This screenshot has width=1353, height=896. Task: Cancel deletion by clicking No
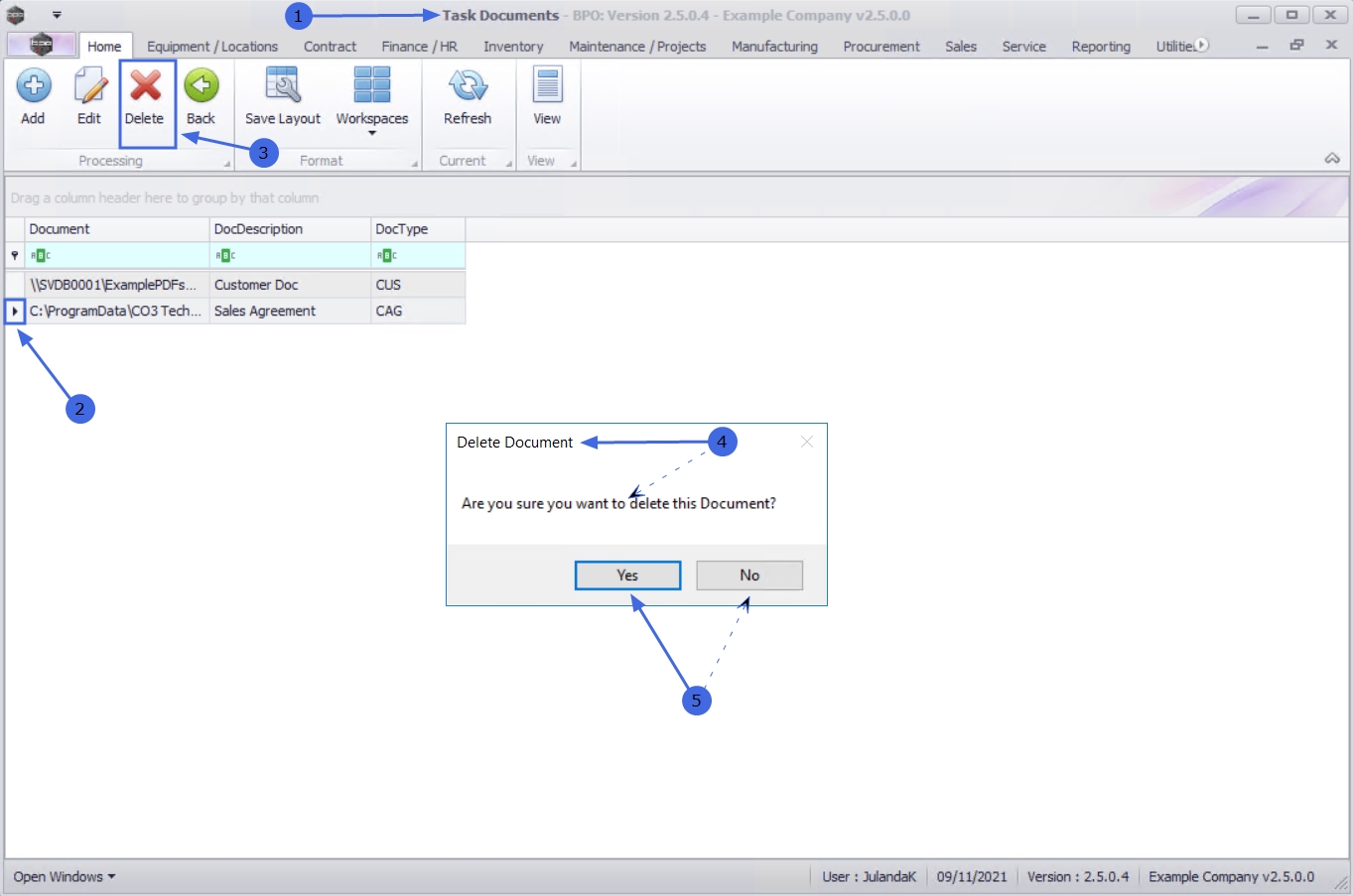[x=749, y=576]
